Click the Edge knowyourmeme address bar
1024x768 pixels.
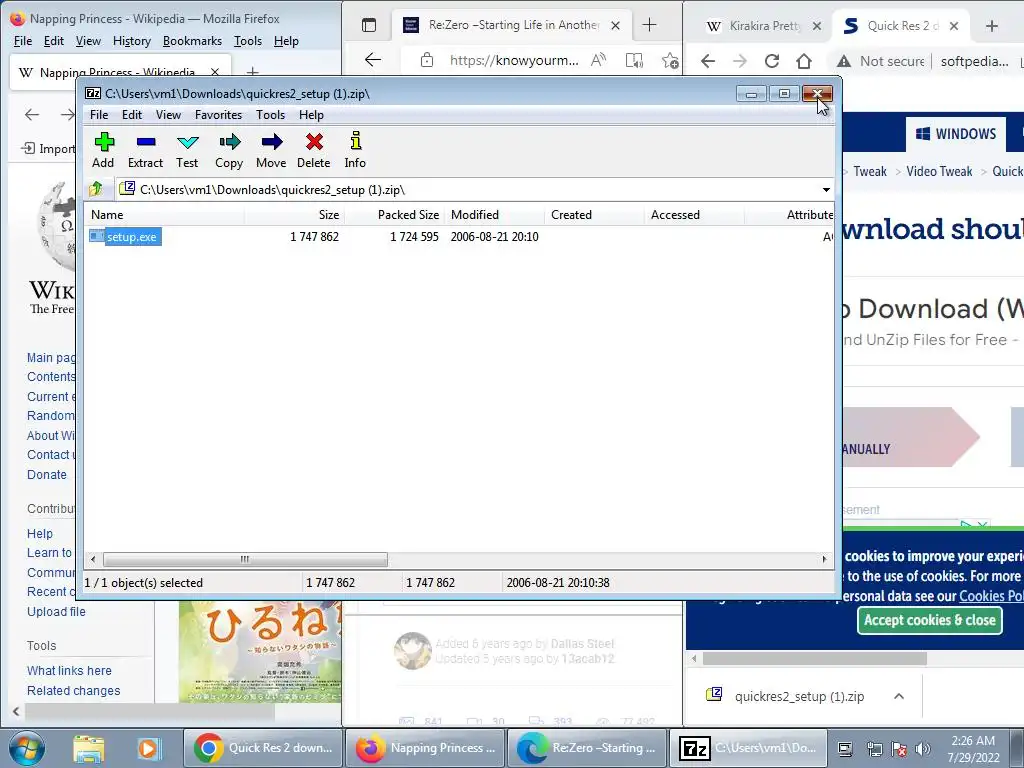[514, 61]
